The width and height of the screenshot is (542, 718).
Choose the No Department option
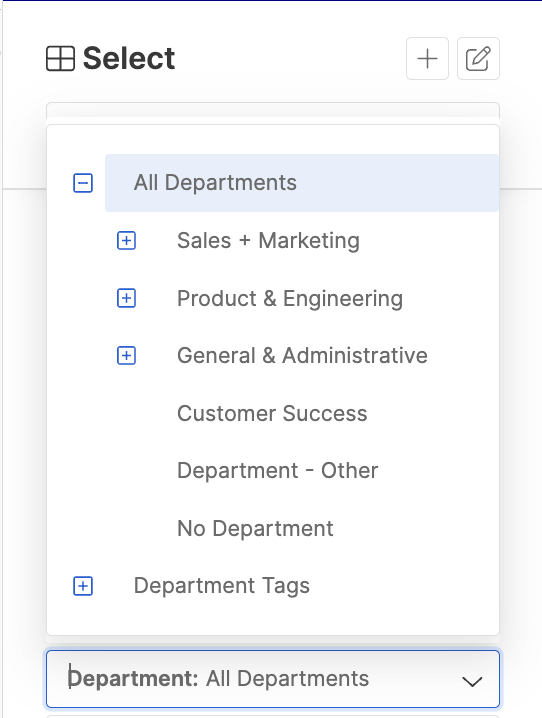pos(255,528)
